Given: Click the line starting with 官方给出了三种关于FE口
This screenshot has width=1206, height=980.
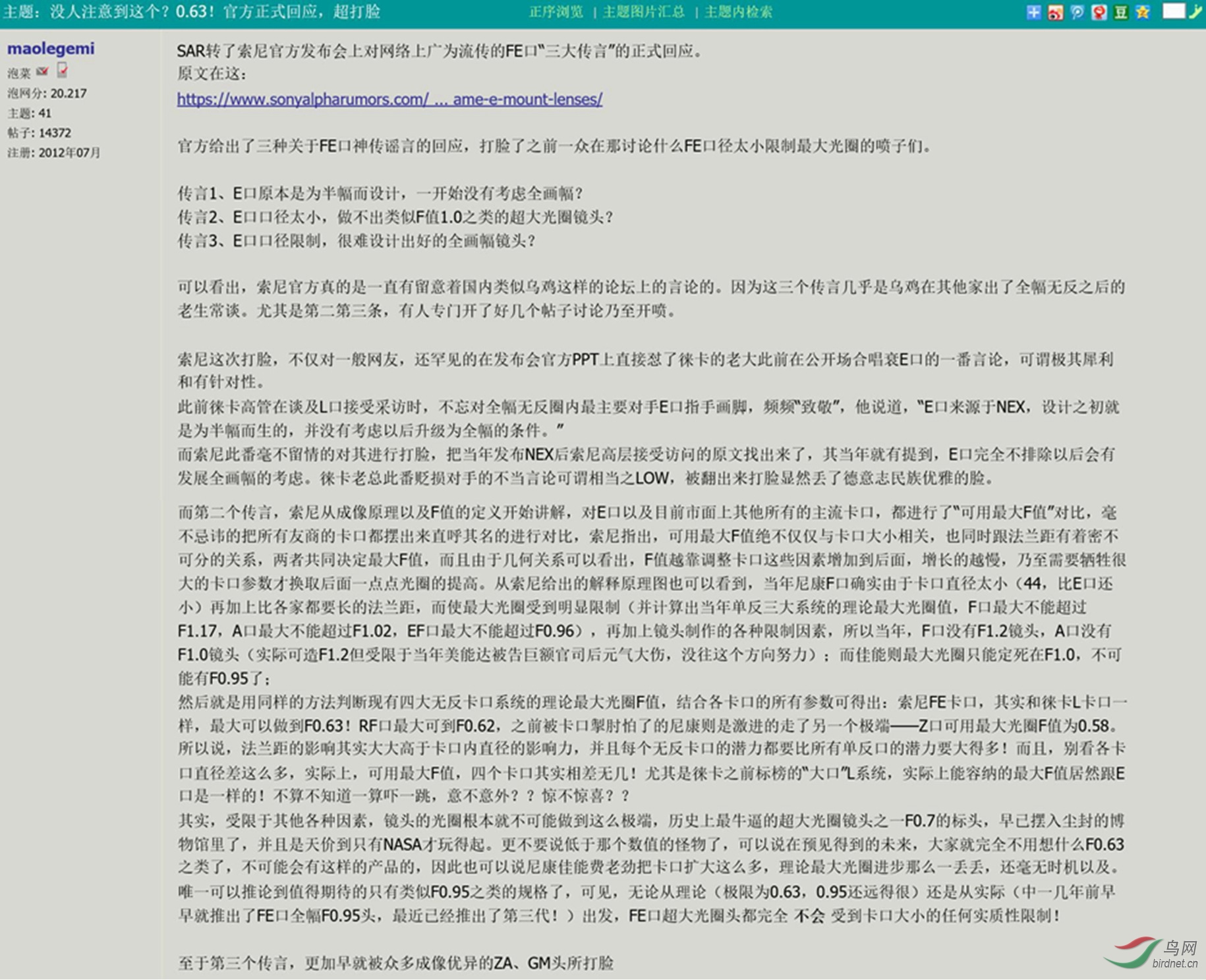Looking at the screenshot, I should (556, 146).
